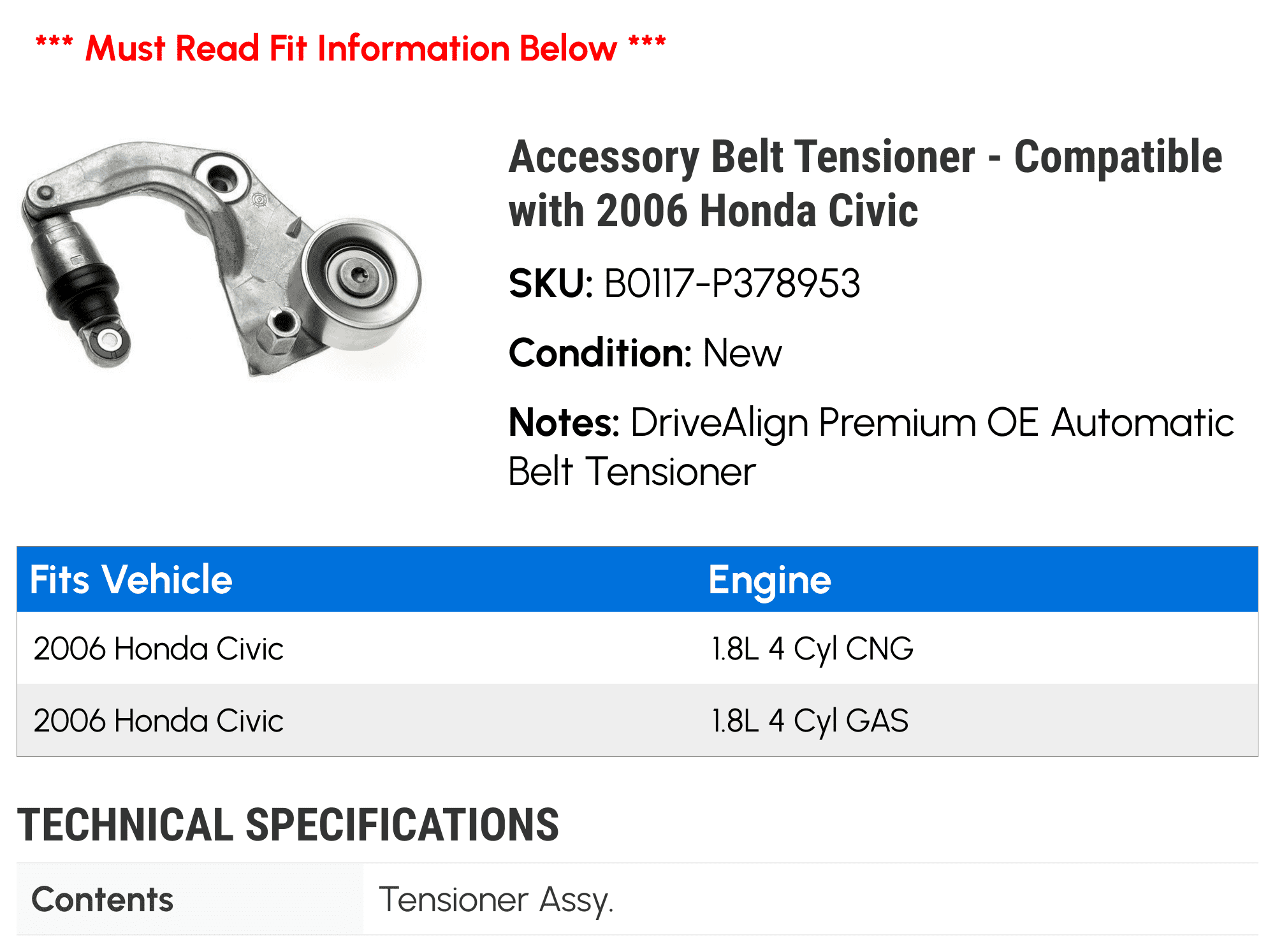Screen dimensions: 1275x952
Task: Click the red Must Read Fit Information banner
Action: point(351,48)
